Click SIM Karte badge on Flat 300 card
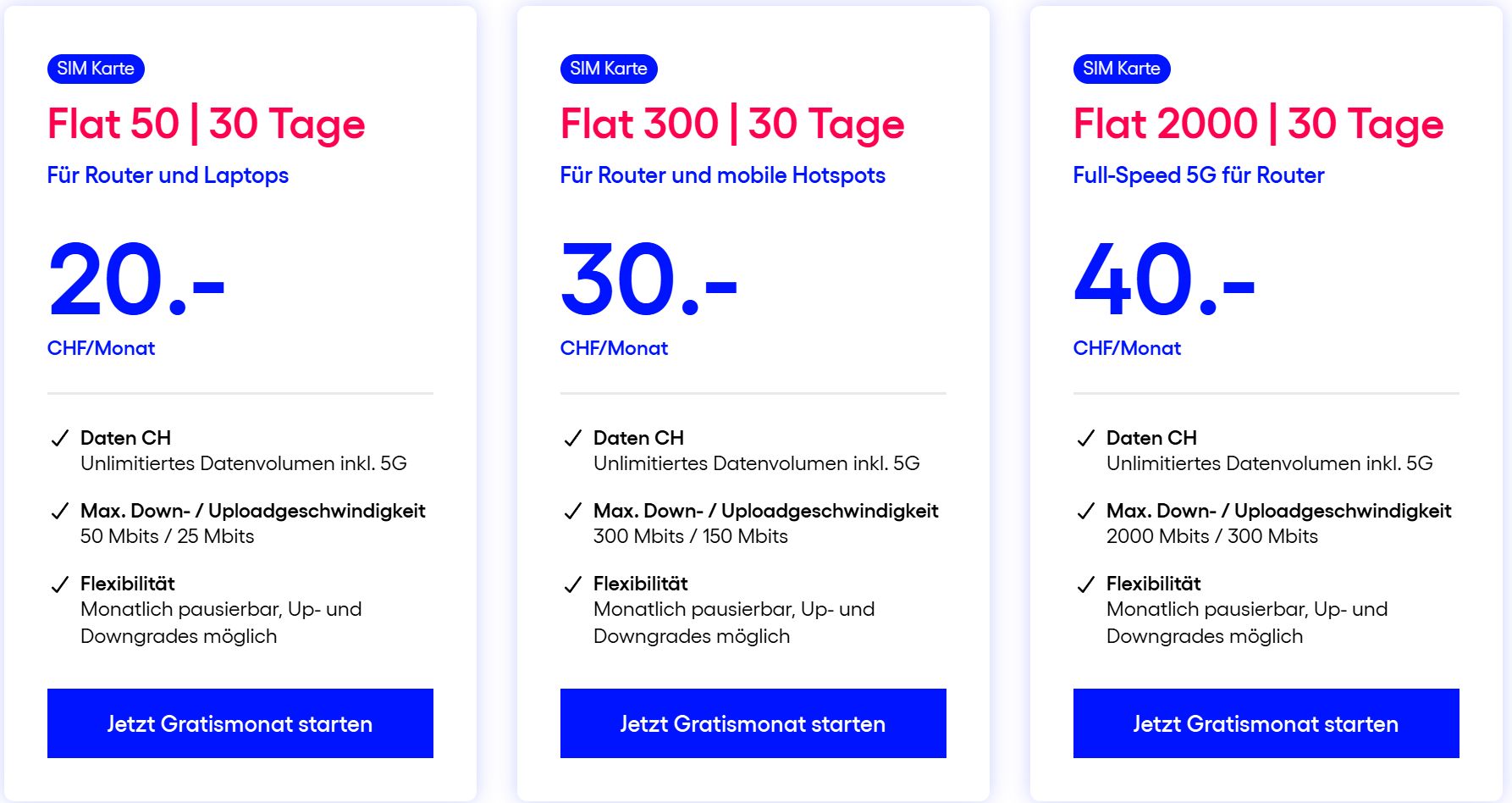 [609, 69]
